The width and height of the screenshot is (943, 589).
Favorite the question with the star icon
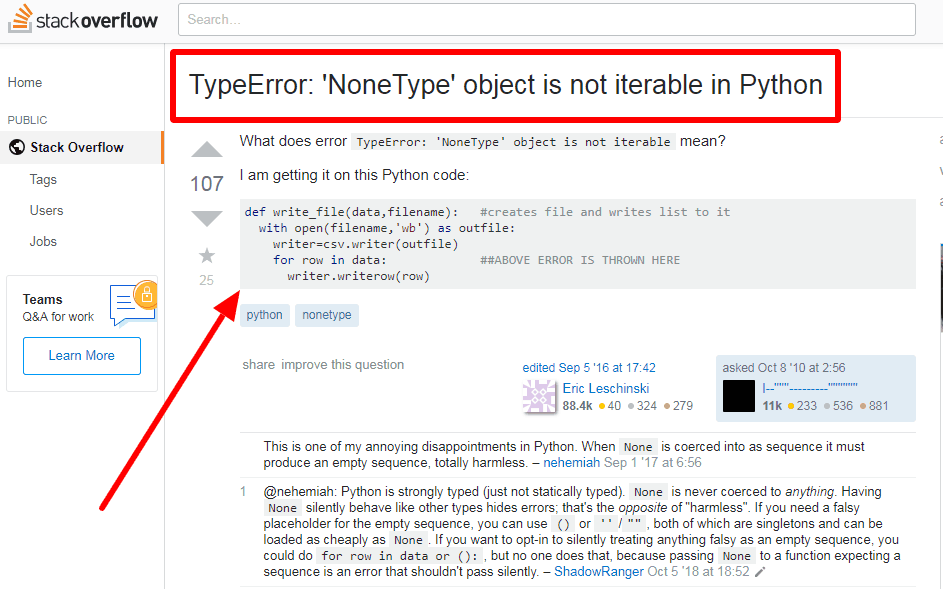[x=207, y=256]
